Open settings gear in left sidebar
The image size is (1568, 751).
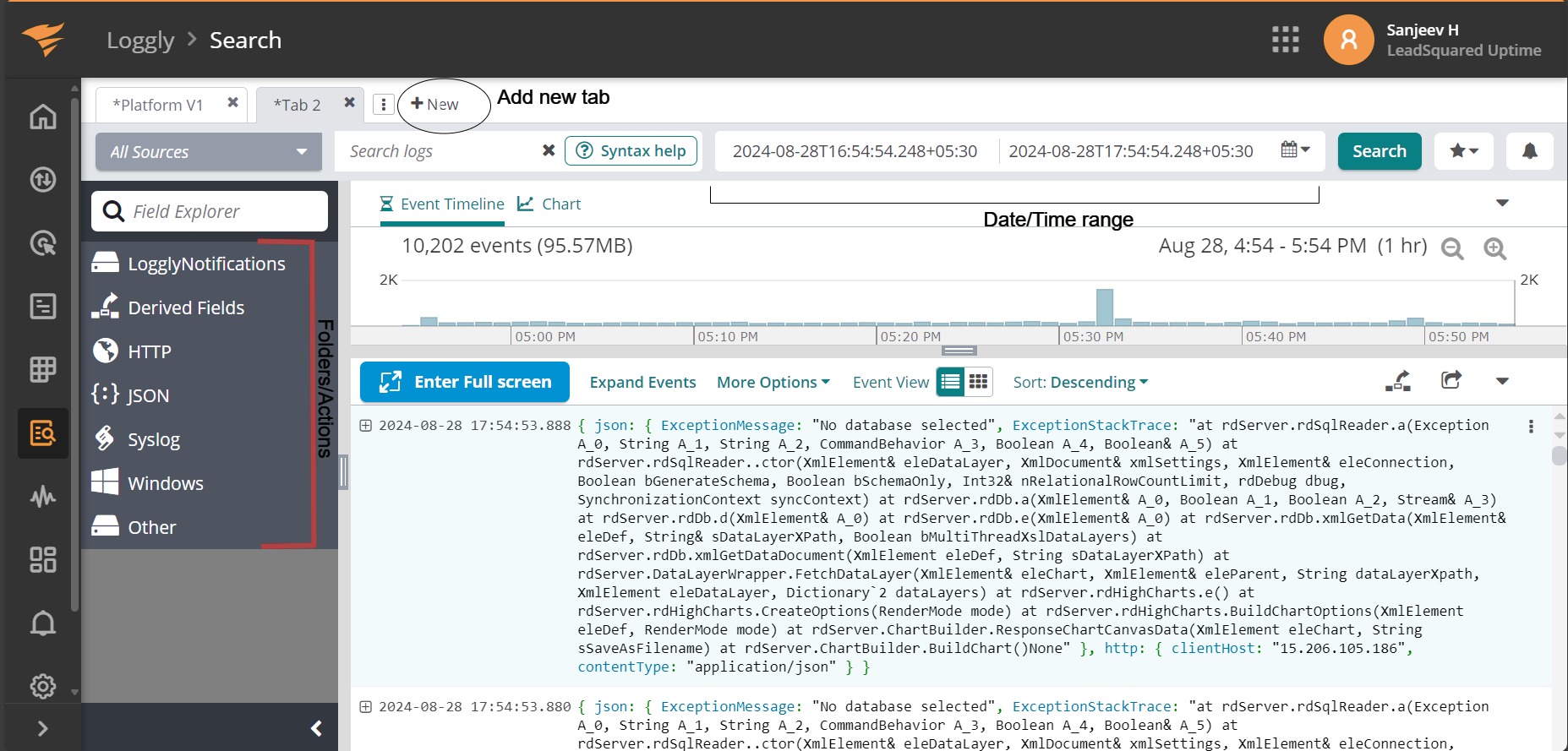point(43,686)
